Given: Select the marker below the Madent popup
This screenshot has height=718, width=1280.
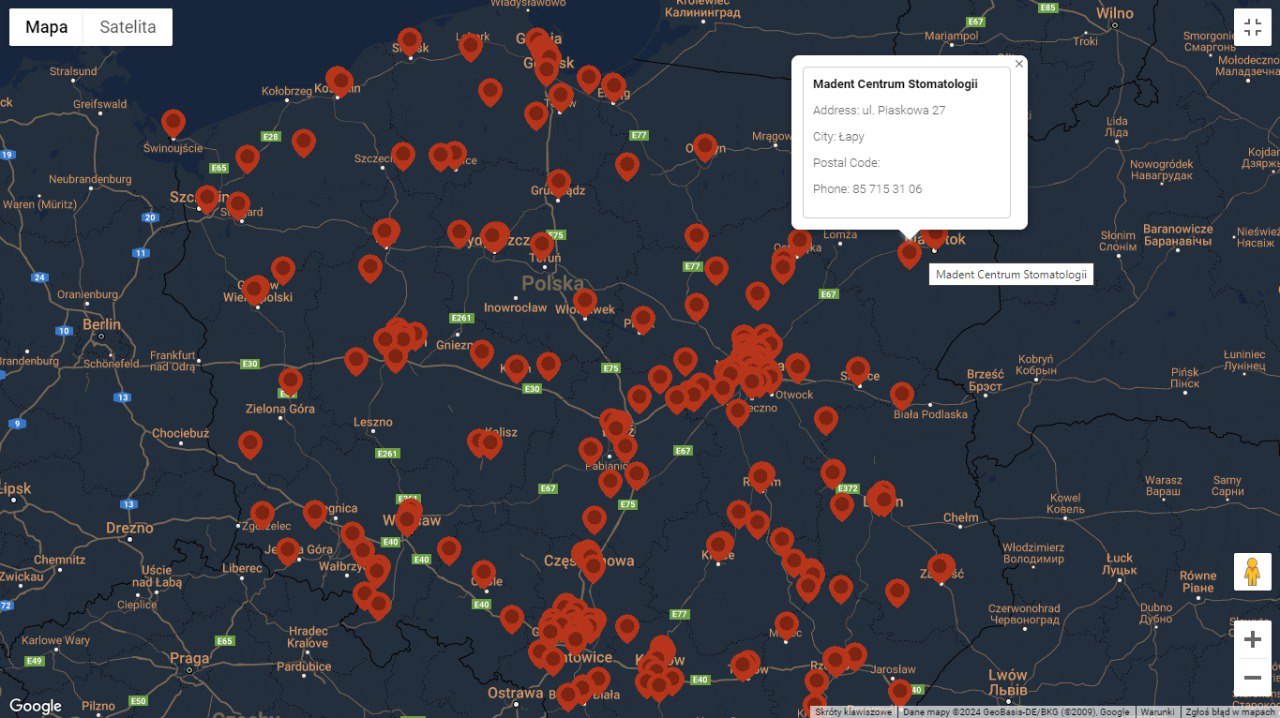Looking at the screenshot, I should pyautogui.click(x=909, y=253).
